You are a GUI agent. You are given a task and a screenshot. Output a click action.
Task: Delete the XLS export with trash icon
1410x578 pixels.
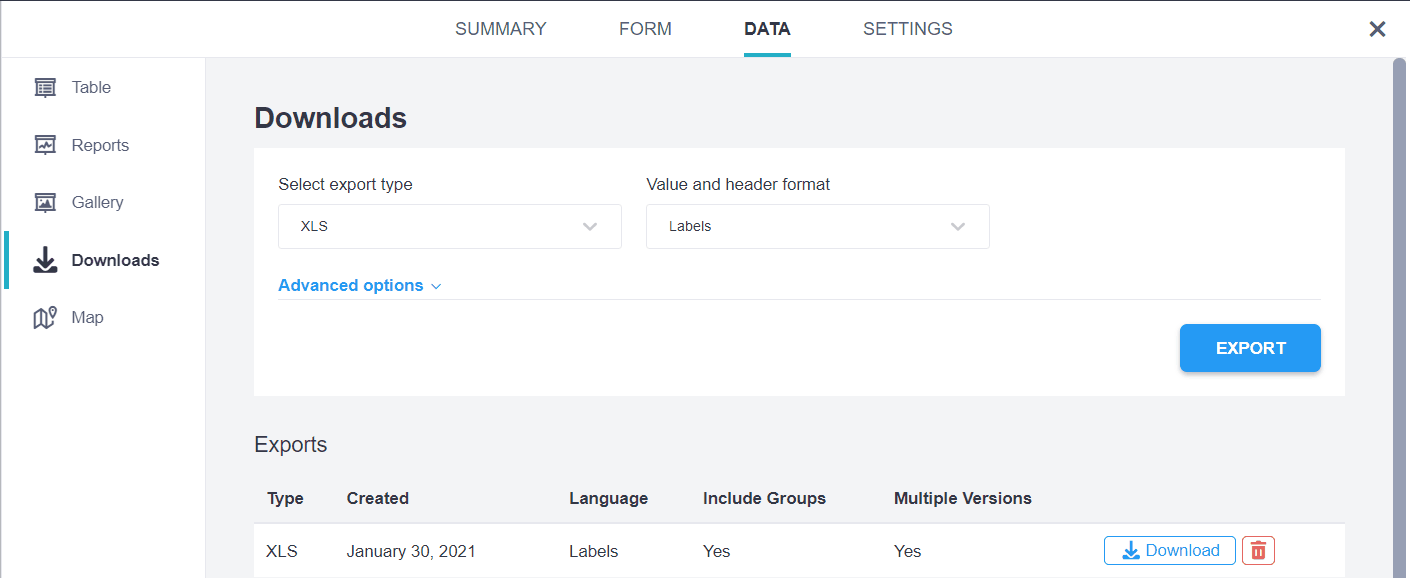click(x=1258, y=551)
